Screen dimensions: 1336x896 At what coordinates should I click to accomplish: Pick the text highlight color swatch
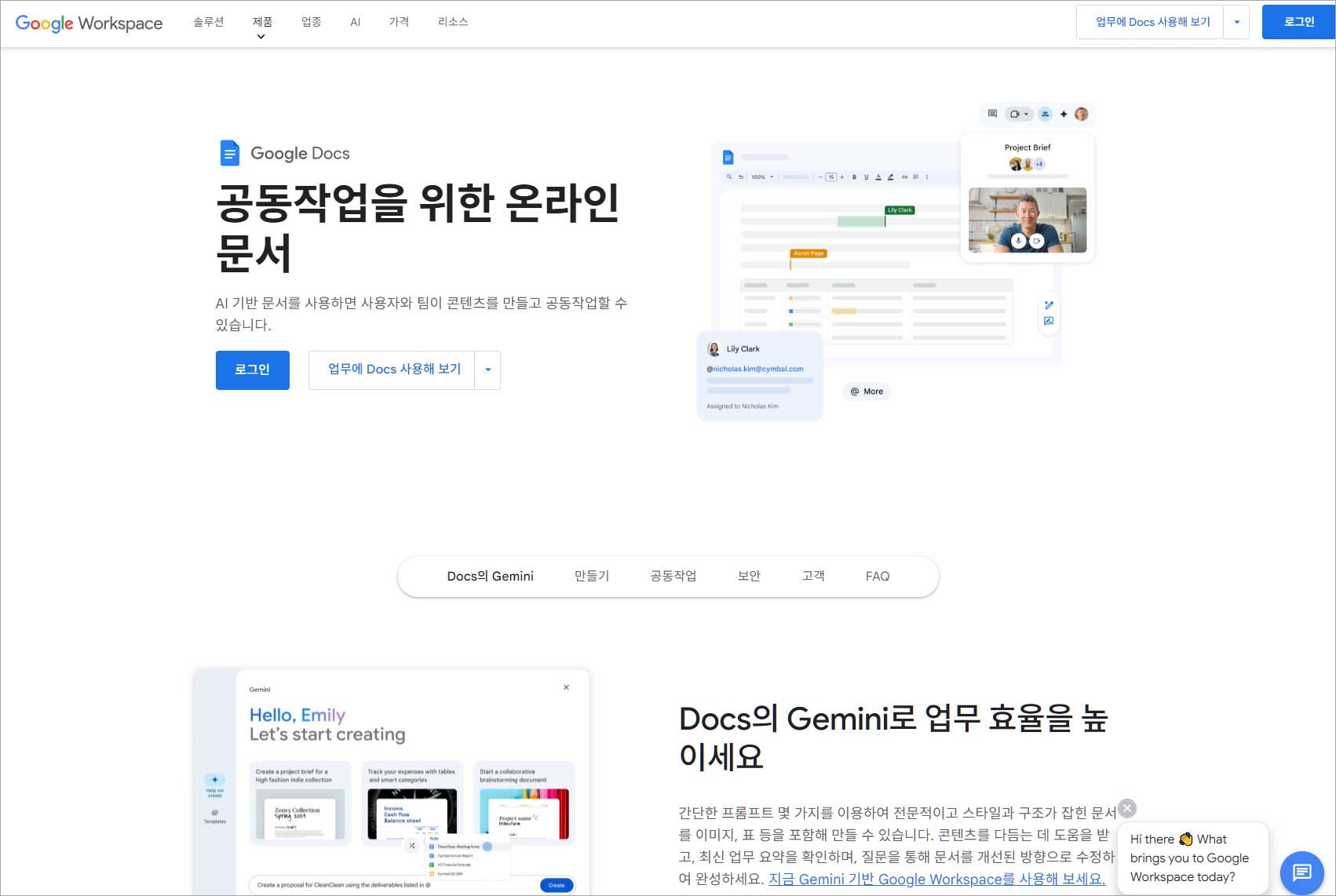point(891,177)
